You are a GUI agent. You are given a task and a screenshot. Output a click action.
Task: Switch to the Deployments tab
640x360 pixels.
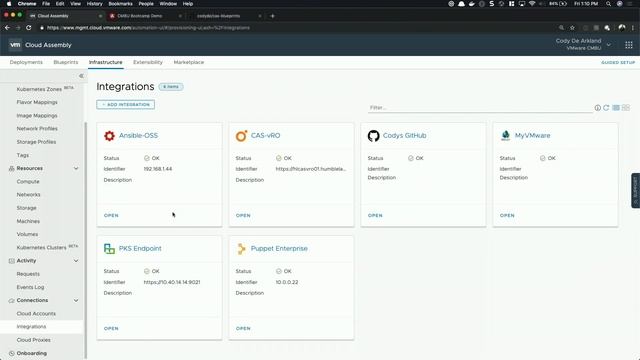pos(26,62)
